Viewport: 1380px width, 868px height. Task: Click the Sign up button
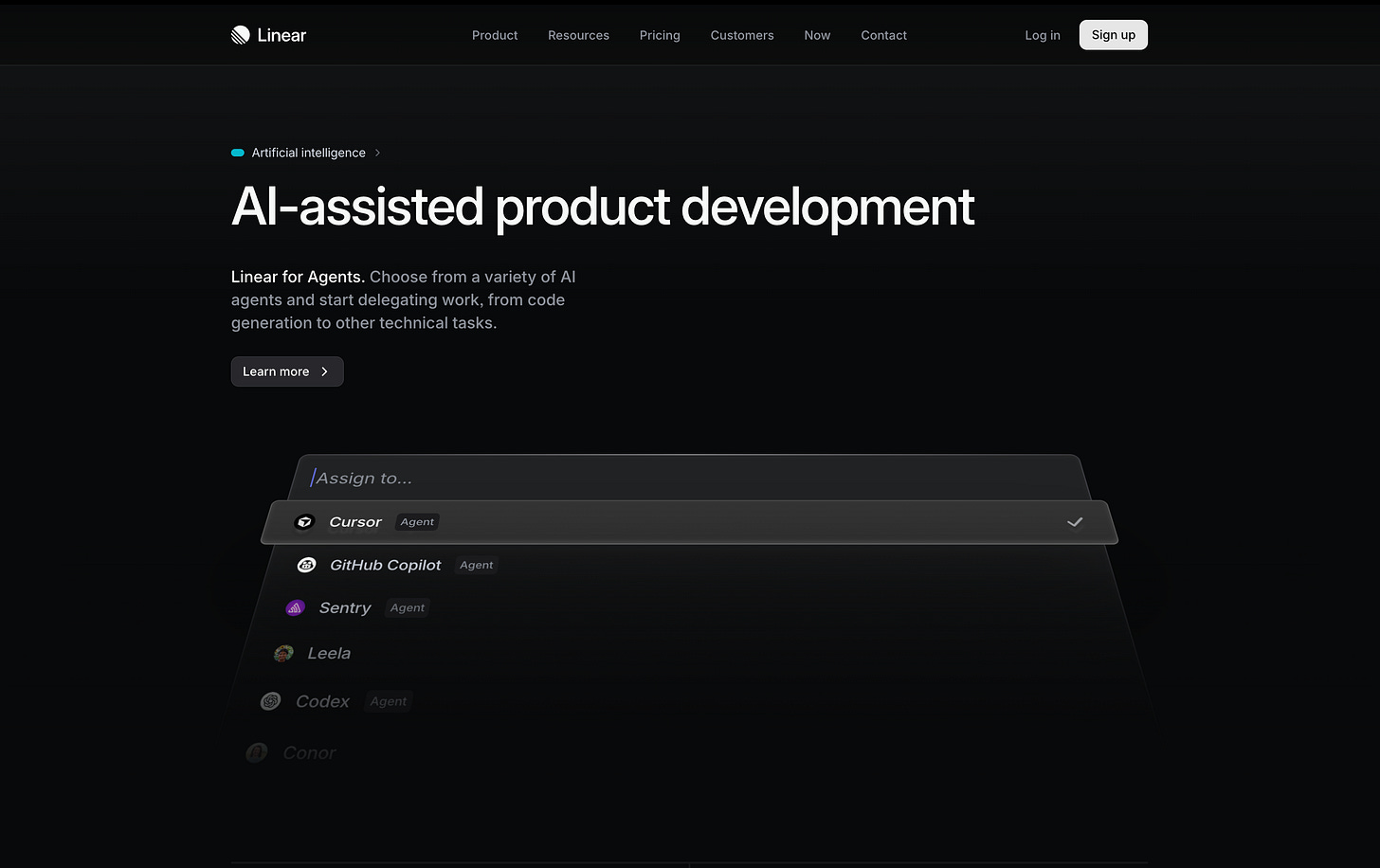1113,35
